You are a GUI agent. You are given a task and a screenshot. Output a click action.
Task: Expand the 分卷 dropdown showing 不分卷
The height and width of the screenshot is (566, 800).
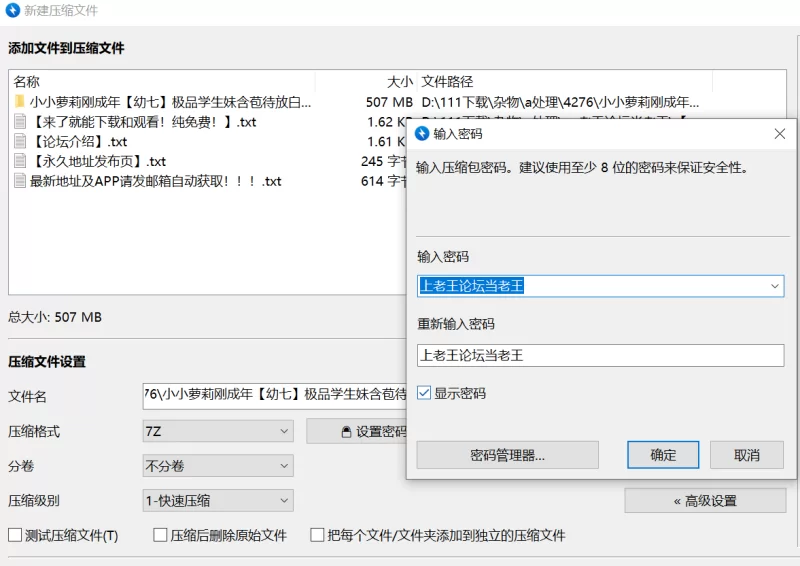218,466
